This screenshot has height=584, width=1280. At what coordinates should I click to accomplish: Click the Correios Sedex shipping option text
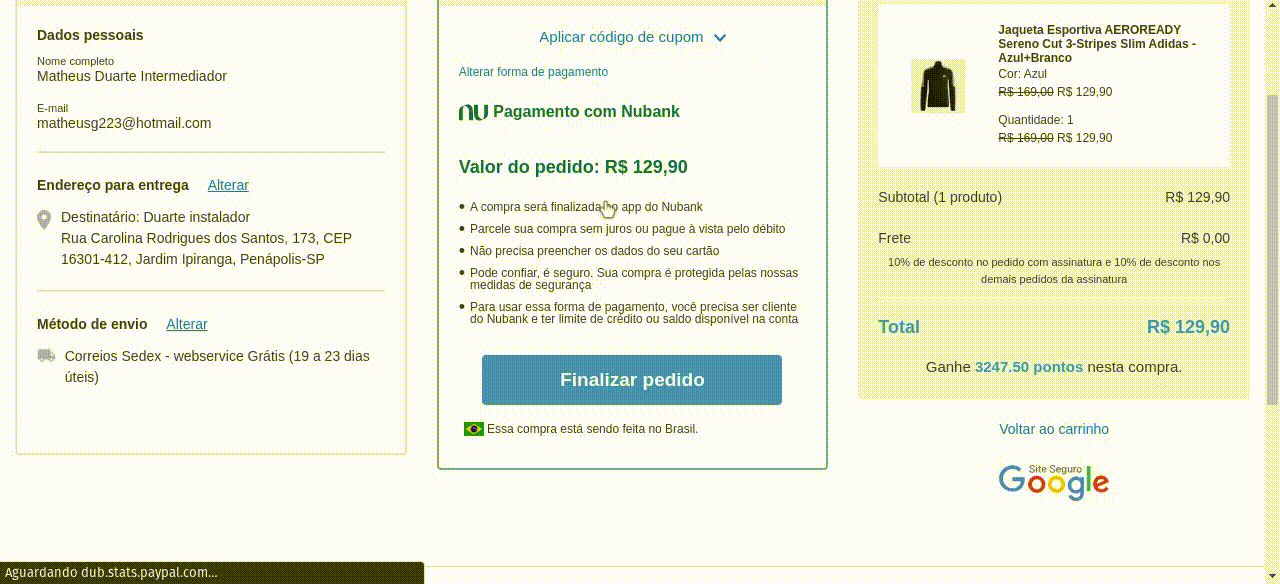tap(217, 366)
